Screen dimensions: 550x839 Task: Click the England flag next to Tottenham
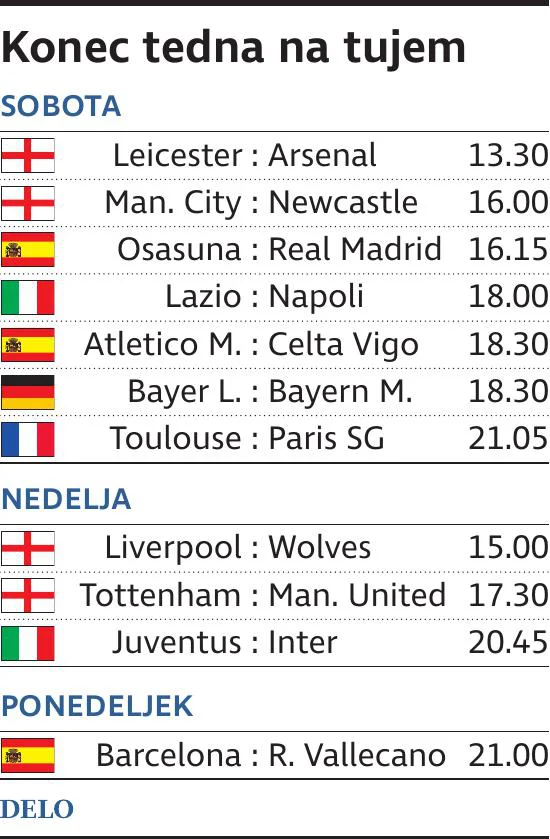pyautogui.click(x=28, y=595)
